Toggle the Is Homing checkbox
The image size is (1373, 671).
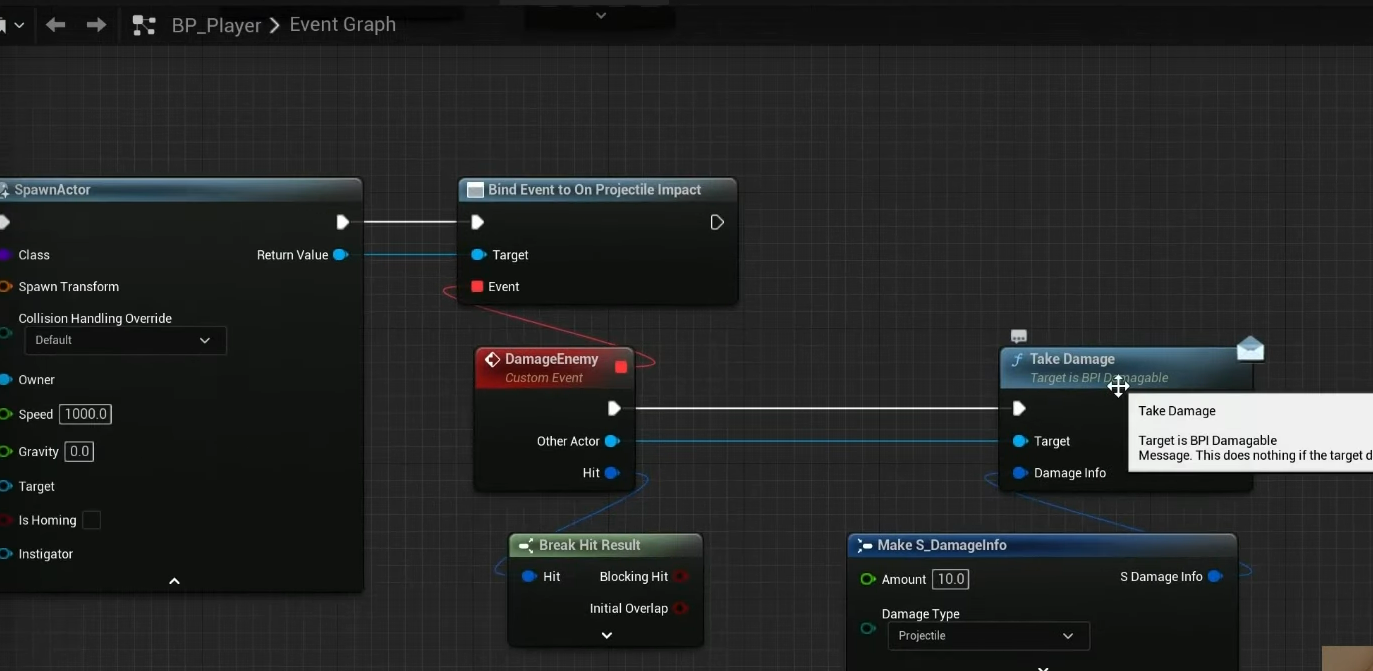click(91, 520)
